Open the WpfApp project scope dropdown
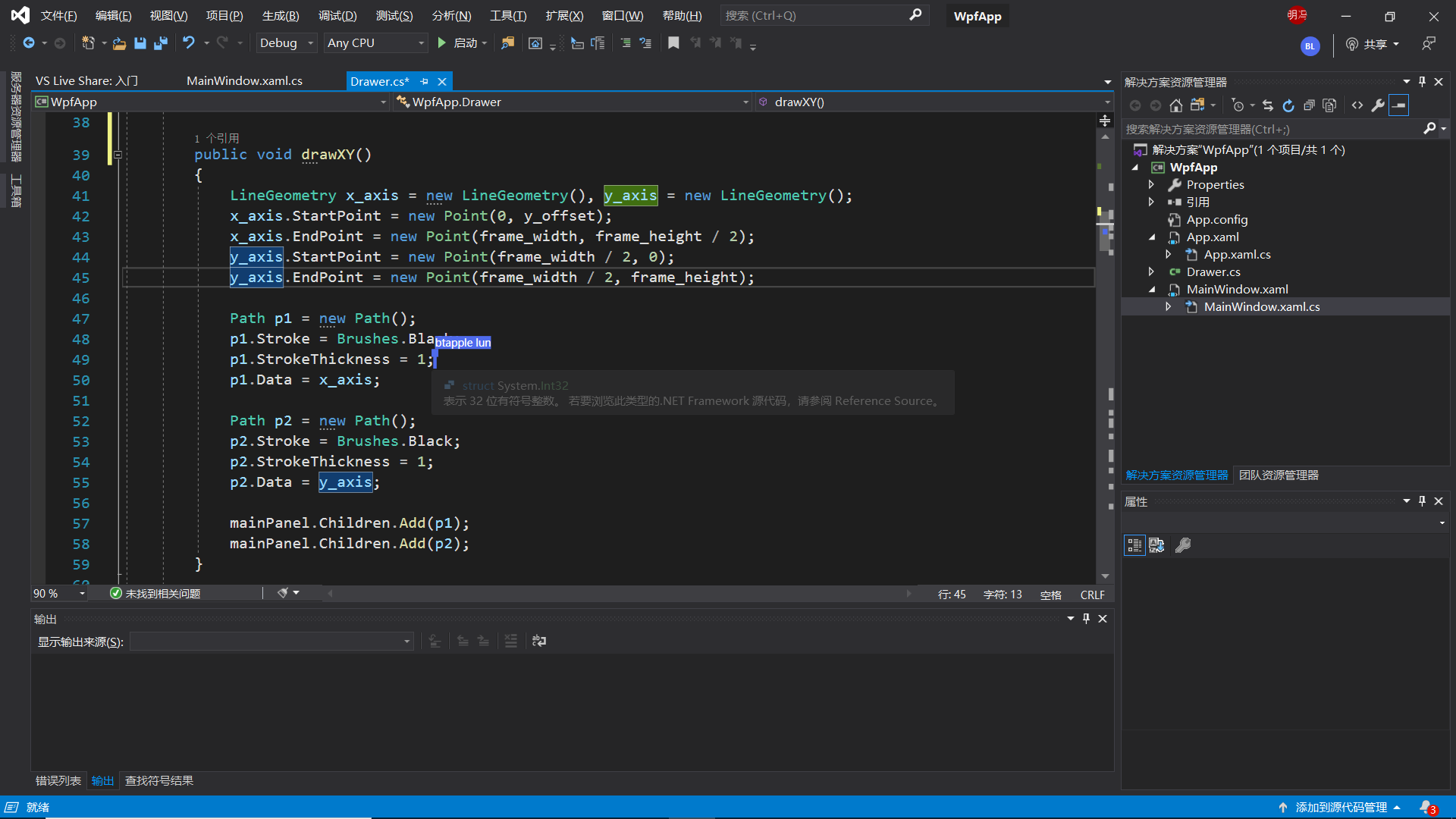The image size is (1456, 819). pyautogui.click(x=211, y=102)
